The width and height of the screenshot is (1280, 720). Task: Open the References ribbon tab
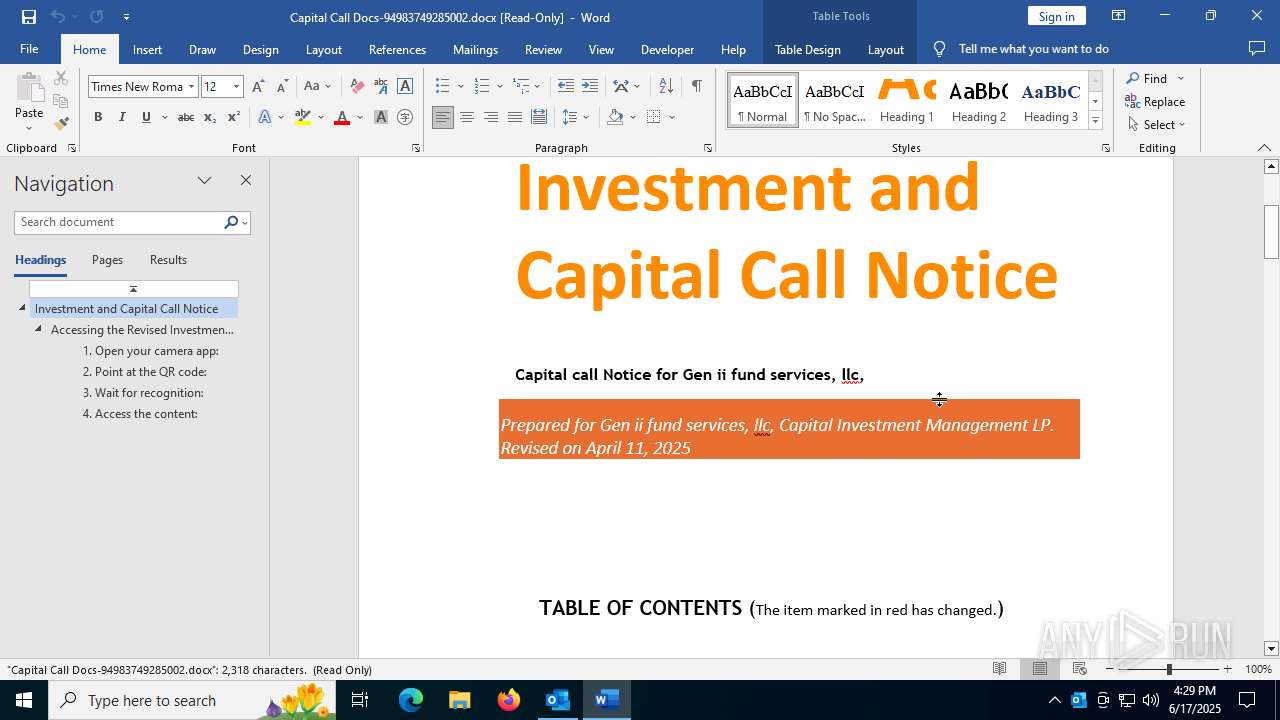397,49
